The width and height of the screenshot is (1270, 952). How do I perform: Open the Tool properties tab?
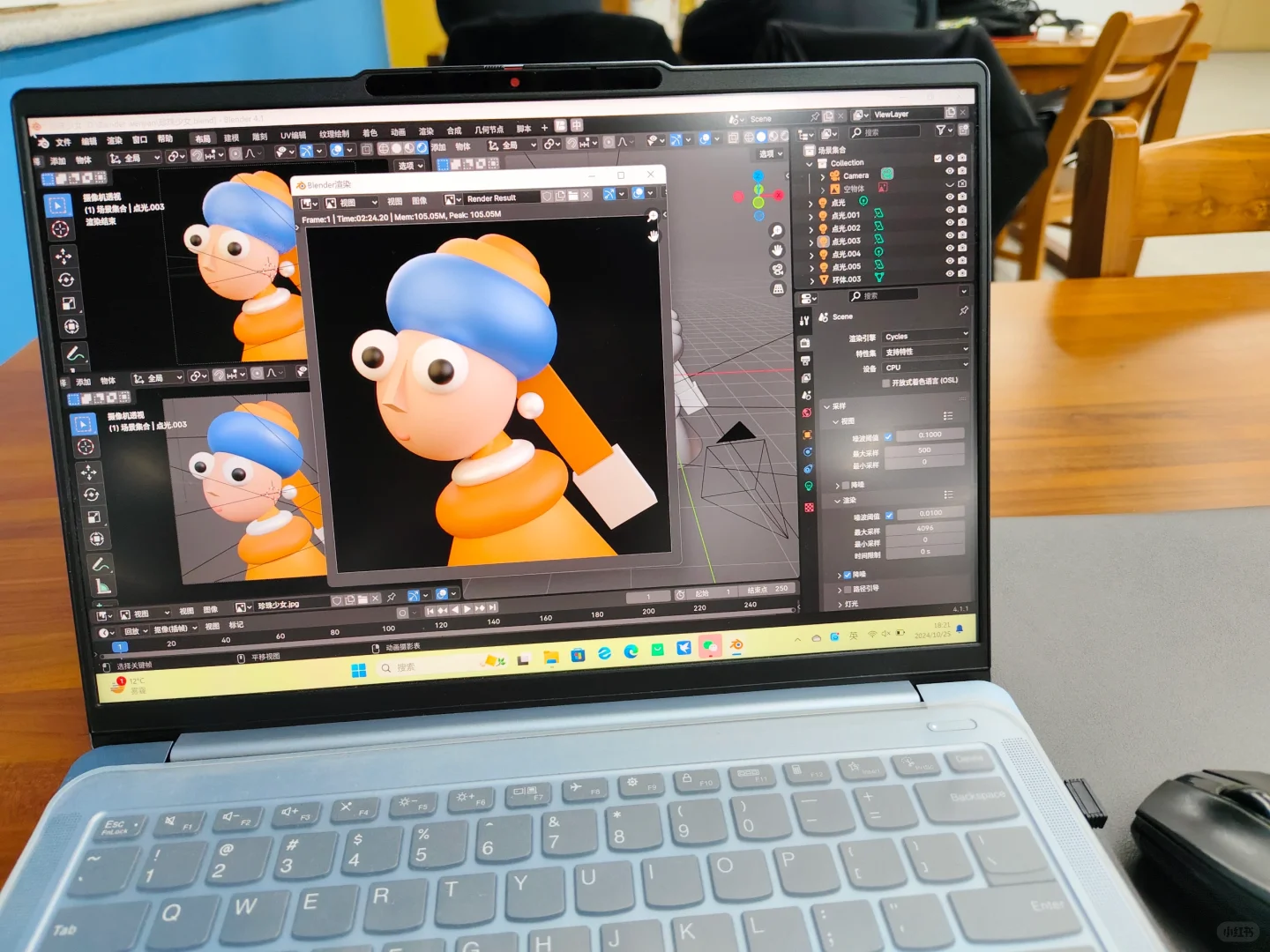pyautogui.click(x=804, y=321)
